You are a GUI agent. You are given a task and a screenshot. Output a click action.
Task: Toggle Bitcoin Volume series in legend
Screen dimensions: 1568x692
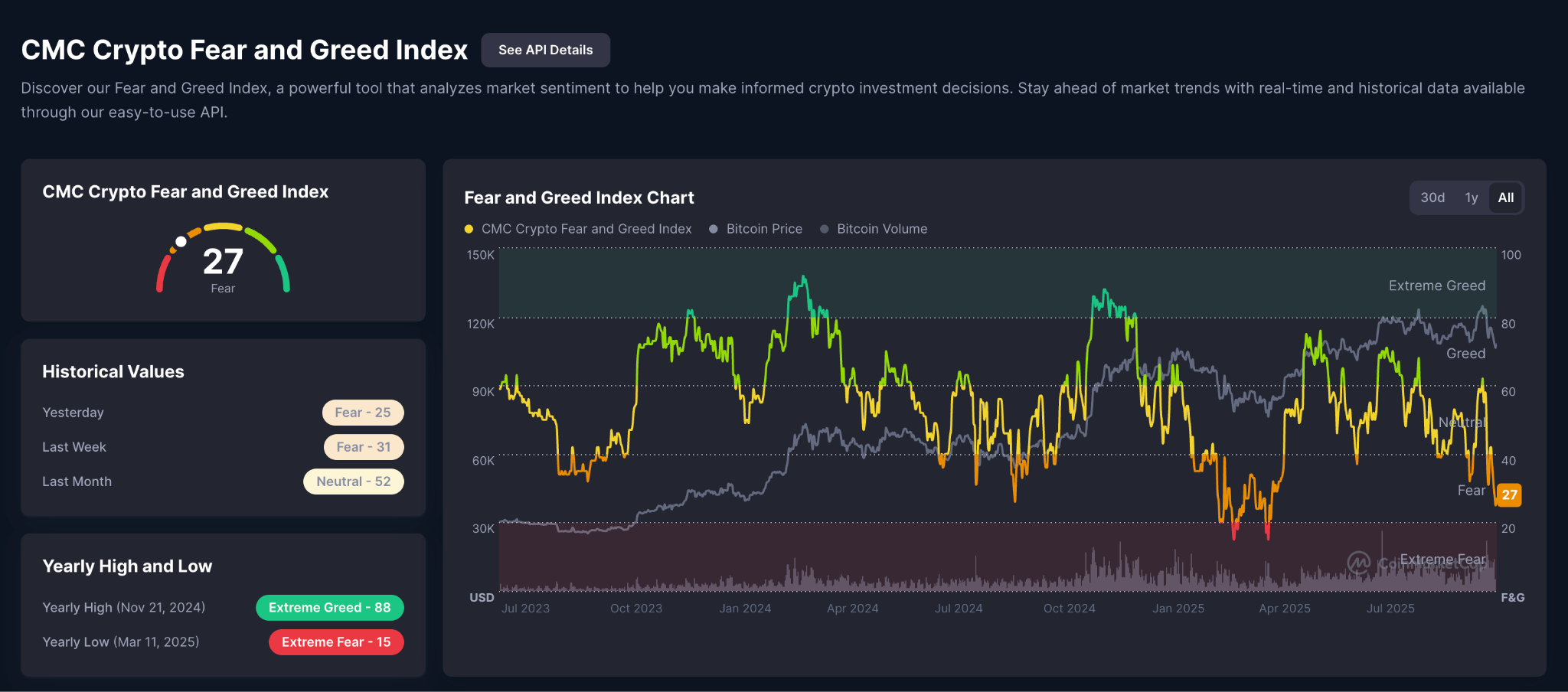click(x=881, y=229)
